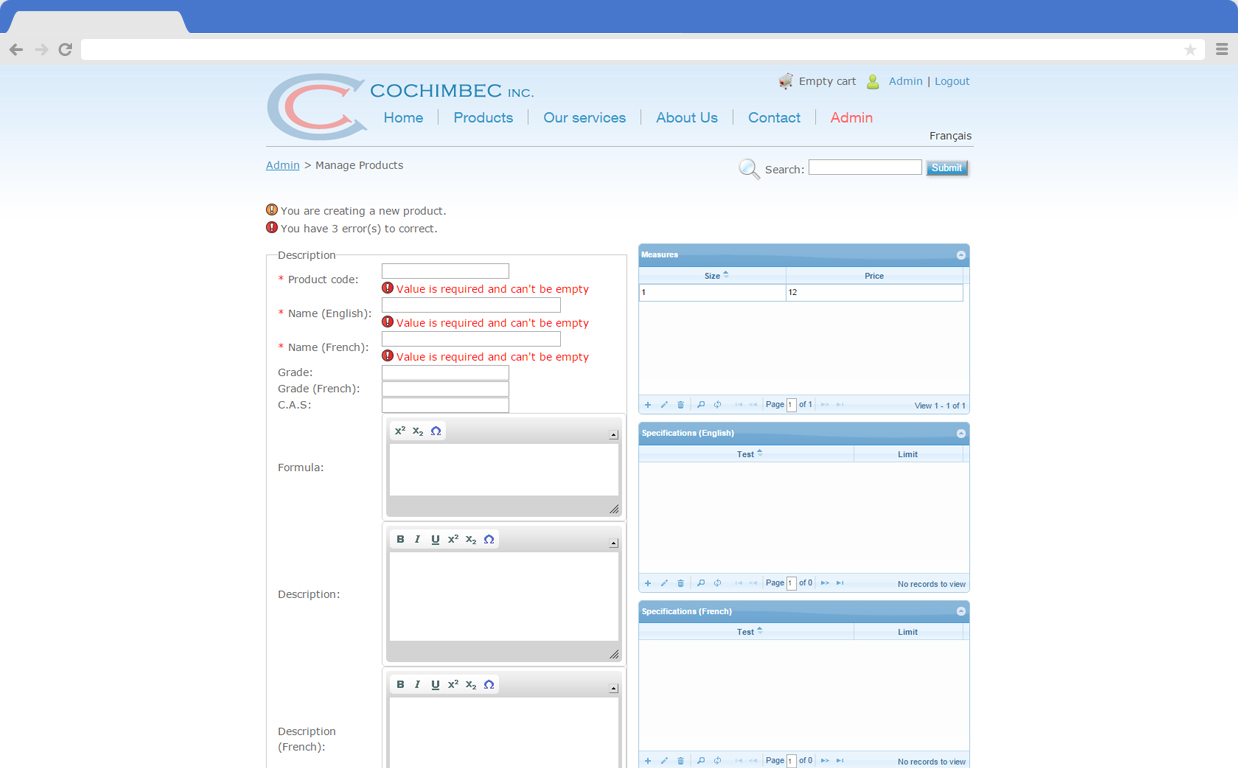Delete the measure using the trash icon
This screenshot has height=768, width=1238.
coord(681,404)
